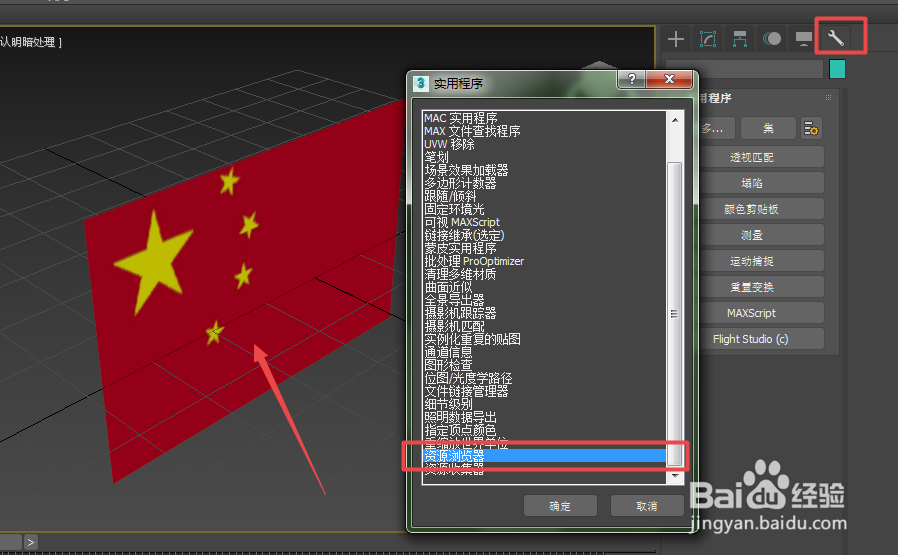The height and width of the screenshot is (555, 898).
Task: Click the 3ds Max icon in dialog title
Action: coord(421,84)
